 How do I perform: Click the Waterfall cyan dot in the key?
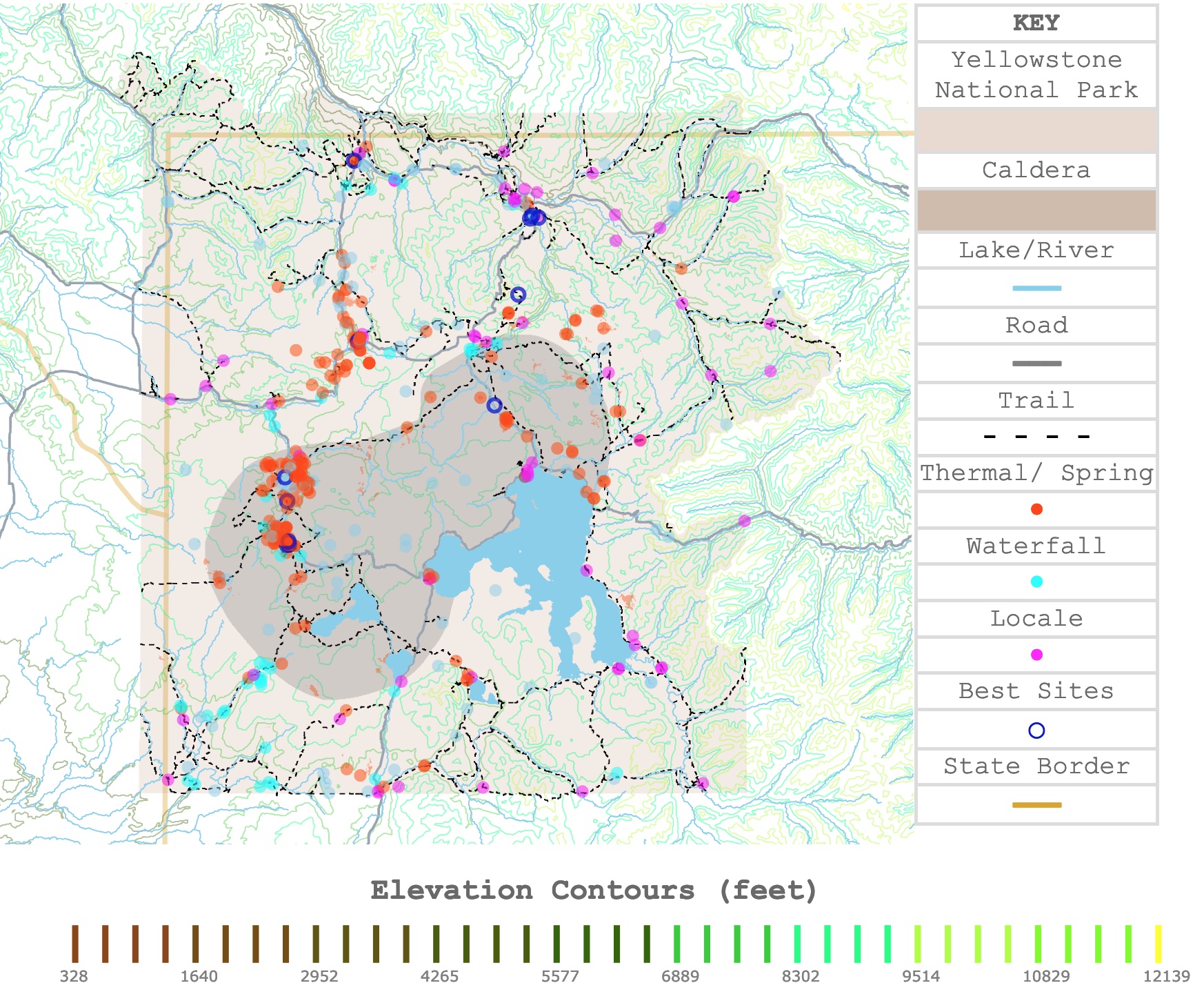coord(1036,582)
